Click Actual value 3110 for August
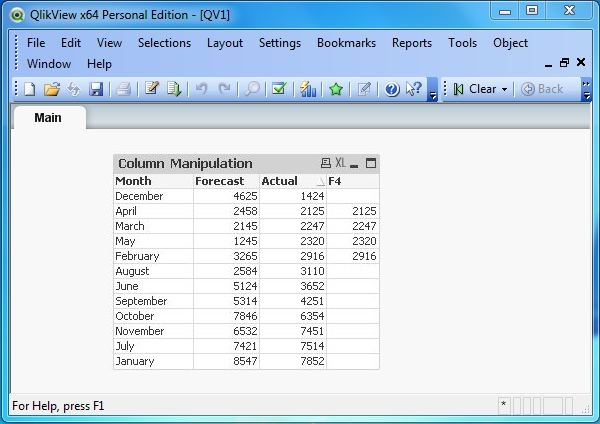This screenshot has width=600, height=424. point(293,271)
